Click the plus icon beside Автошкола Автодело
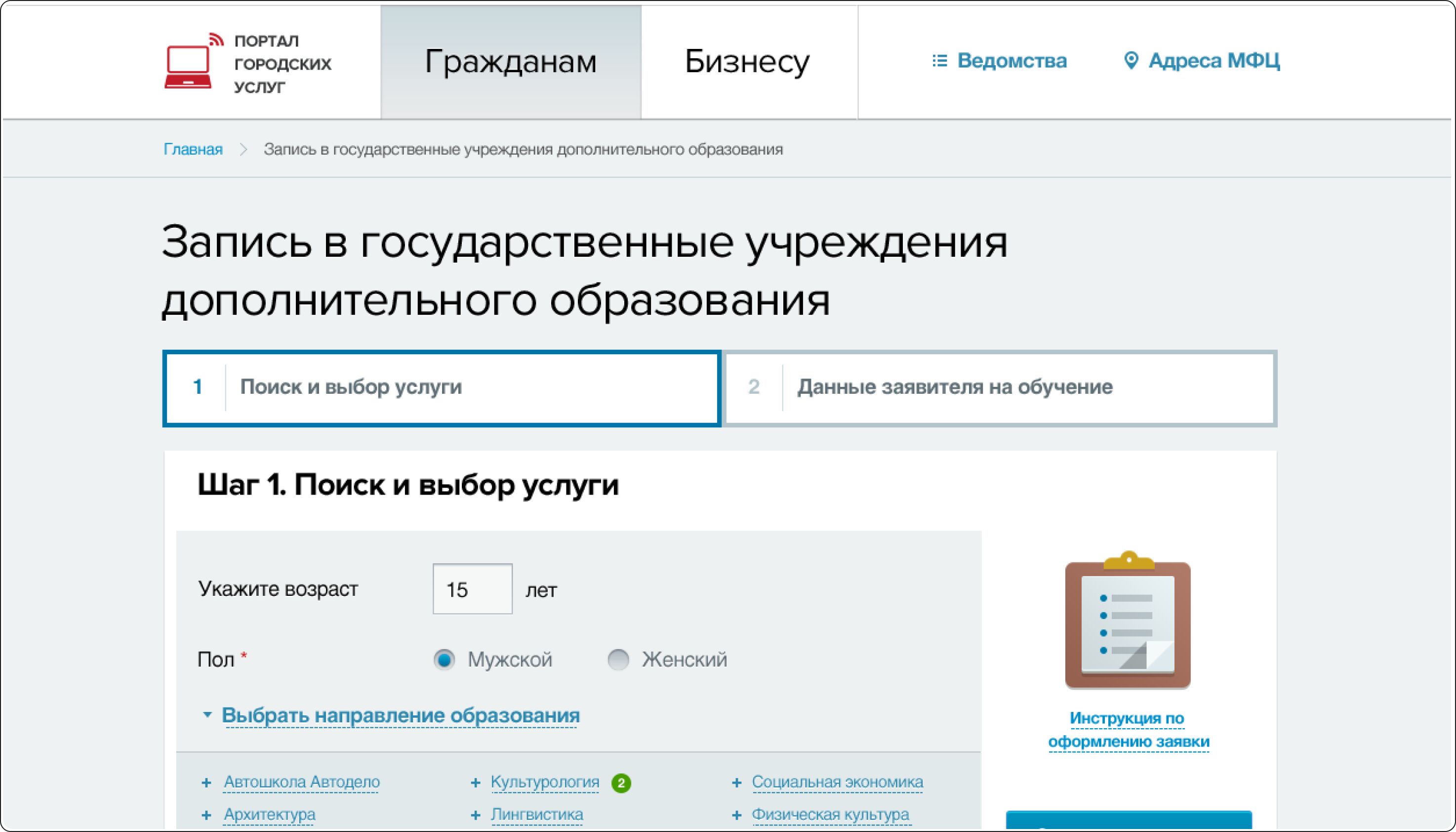 (x=206, y=783)
